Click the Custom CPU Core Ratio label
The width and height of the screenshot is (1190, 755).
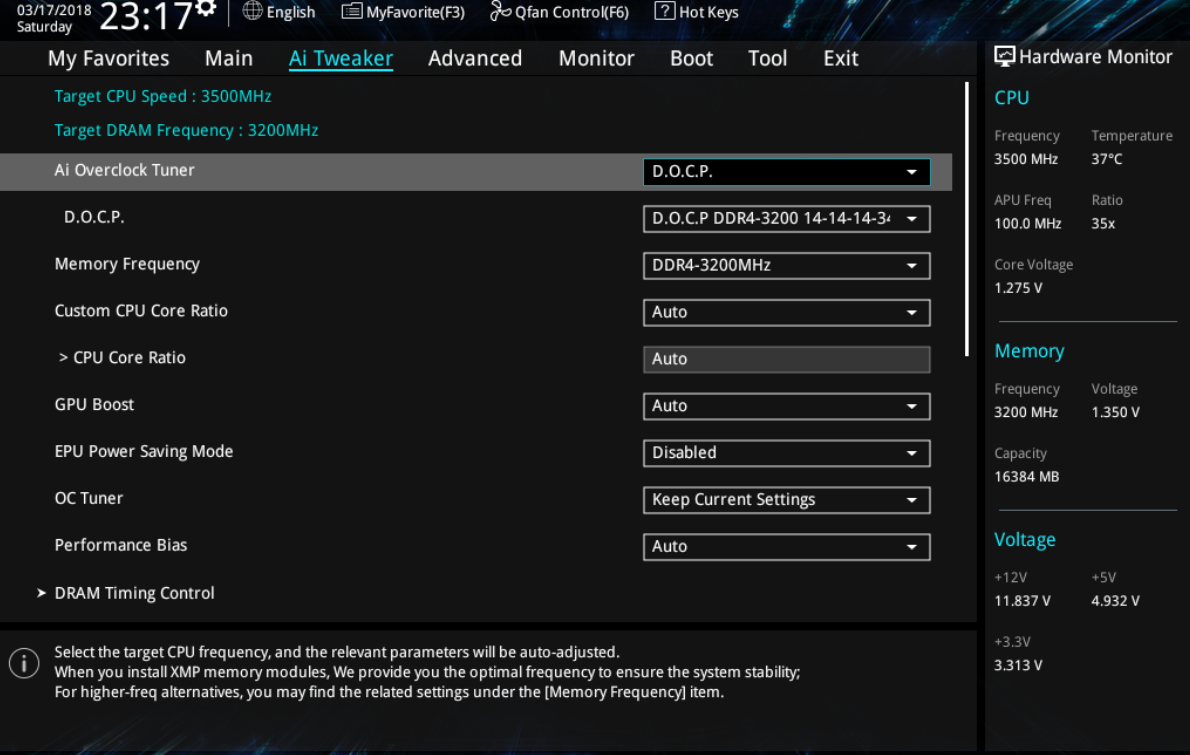[140, 311]
